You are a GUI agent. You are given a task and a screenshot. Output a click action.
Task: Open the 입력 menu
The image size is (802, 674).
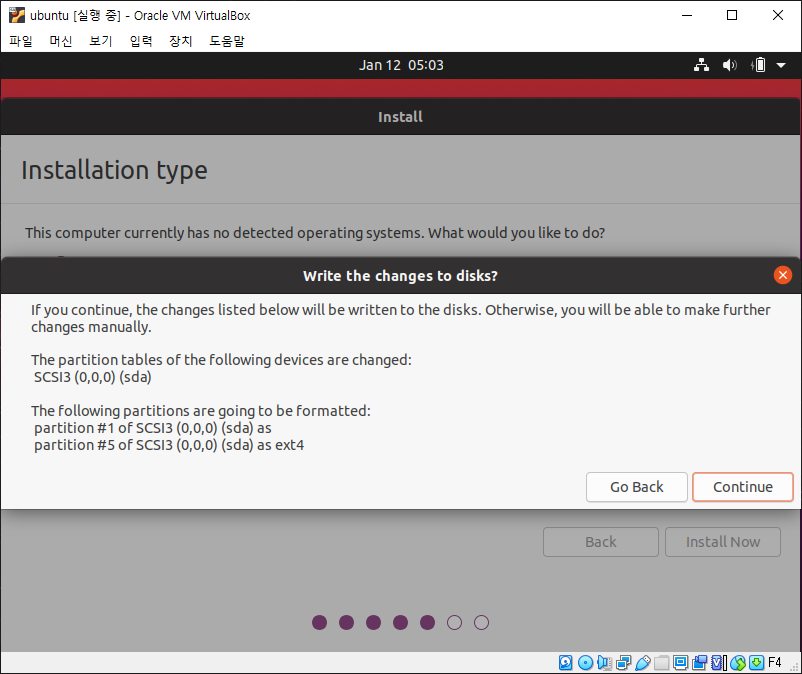point(141,41)
